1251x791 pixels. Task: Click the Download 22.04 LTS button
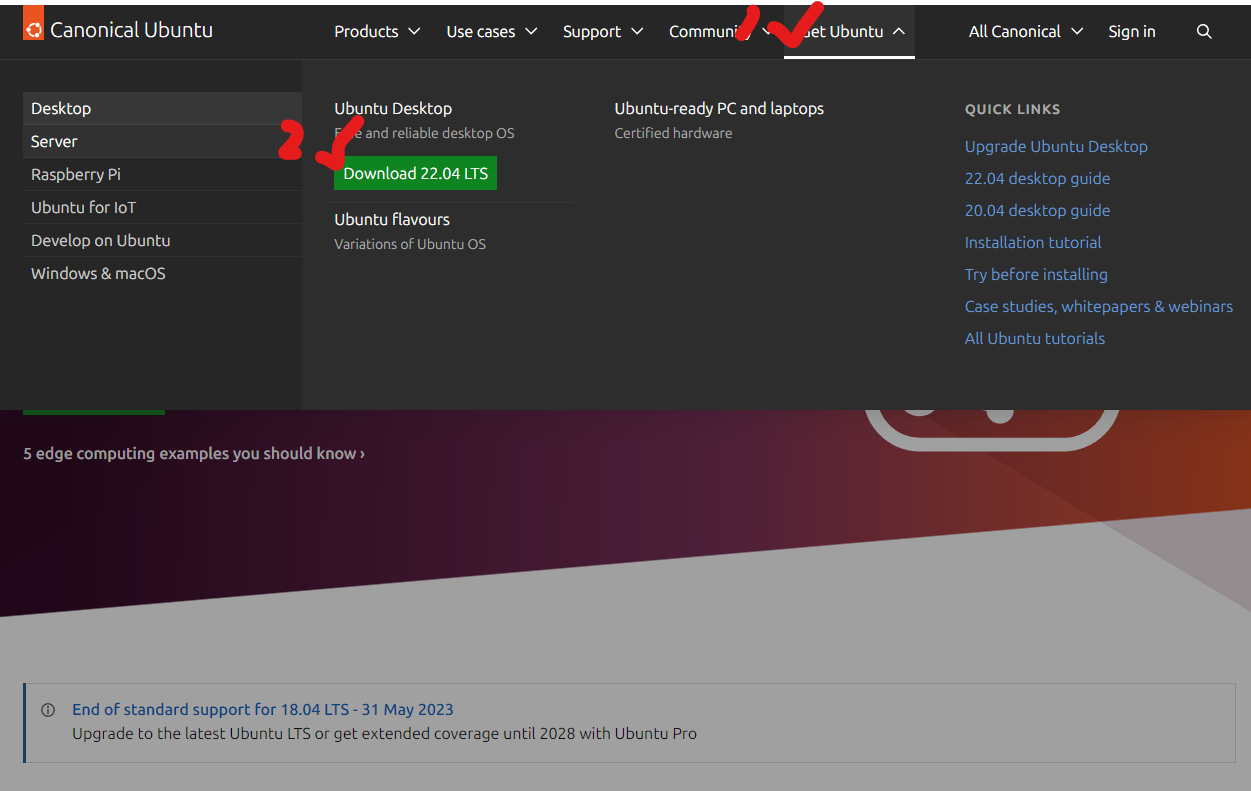click(415, 173)
